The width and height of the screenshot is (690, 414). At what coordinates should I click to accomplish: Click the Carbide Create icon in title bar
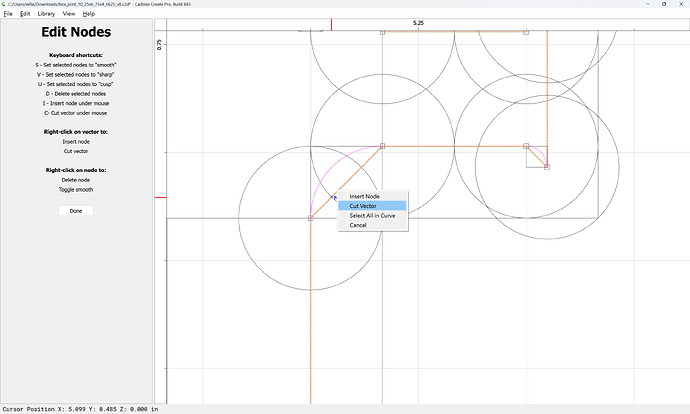pos(4,4)
